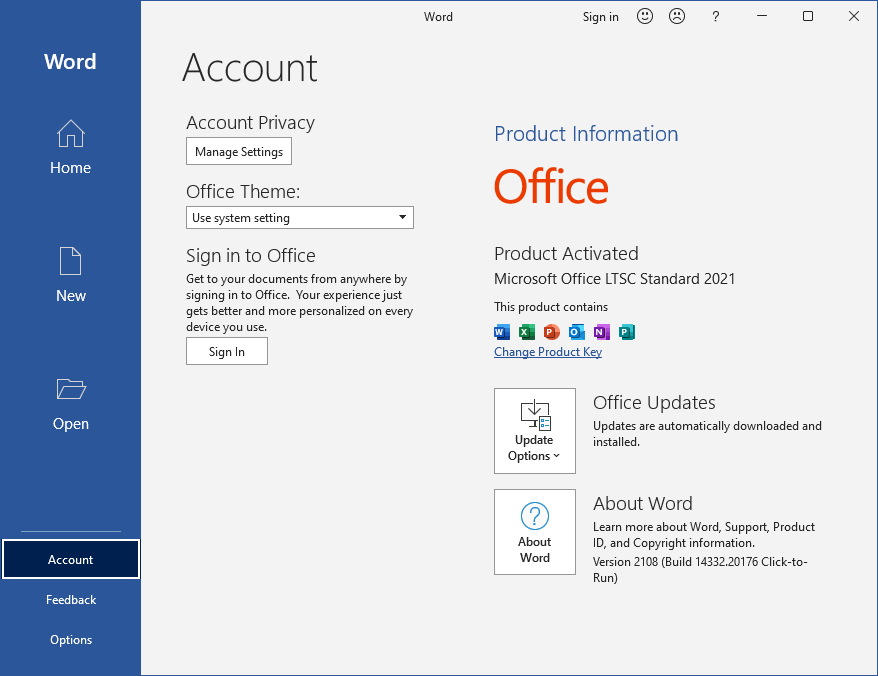The height and width of the screenshot is (676, 878).
Task: Click the Publisher app icon under product contains
Action: pyautogui.click(x=627, y=332)
